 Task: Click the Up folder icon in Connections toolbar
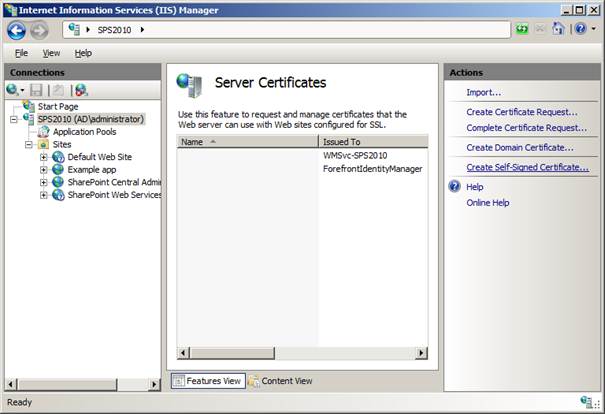click(x=58, y=90)
